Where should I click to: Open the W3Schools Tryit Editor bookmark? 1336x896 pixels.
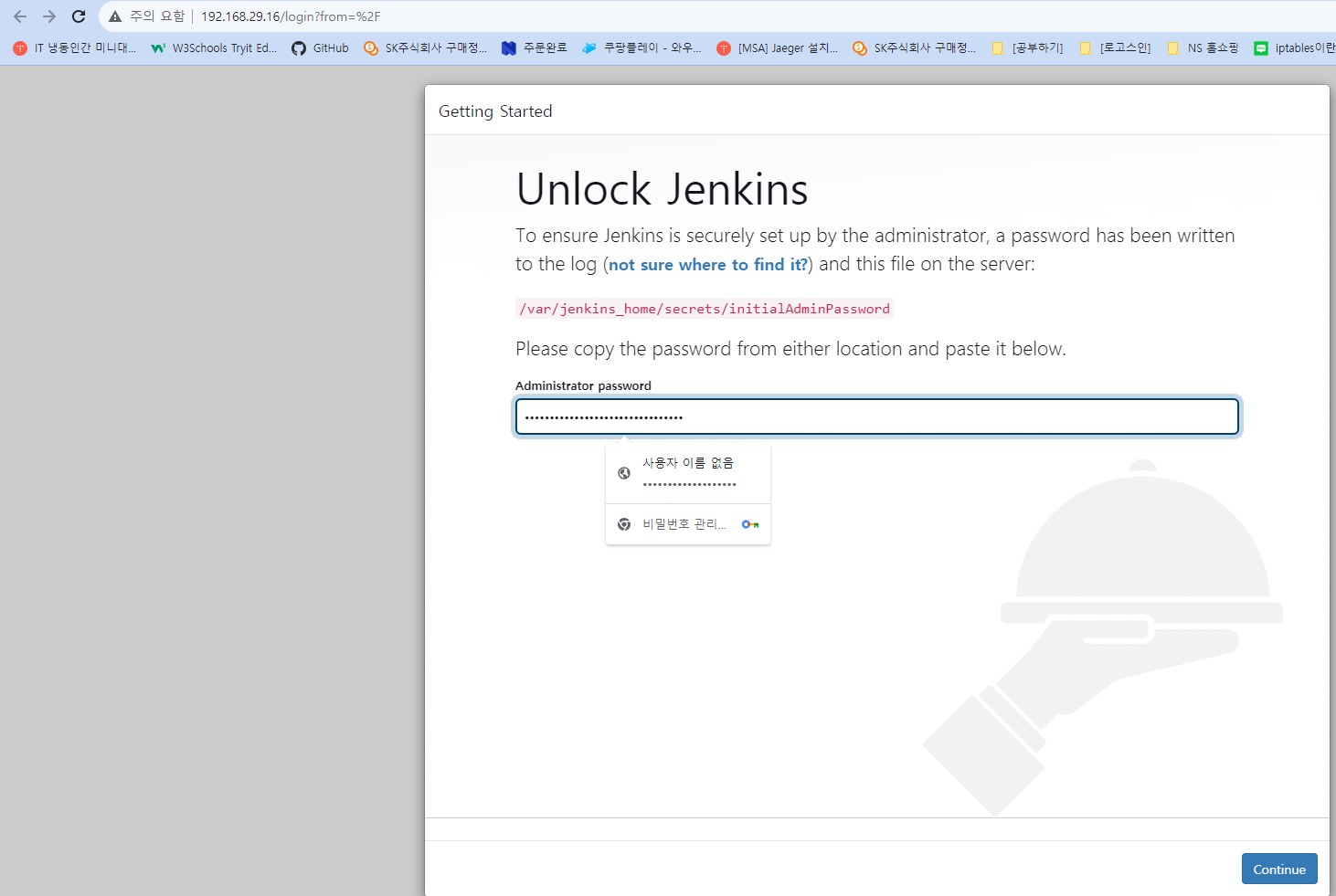(x=214, y=48)
